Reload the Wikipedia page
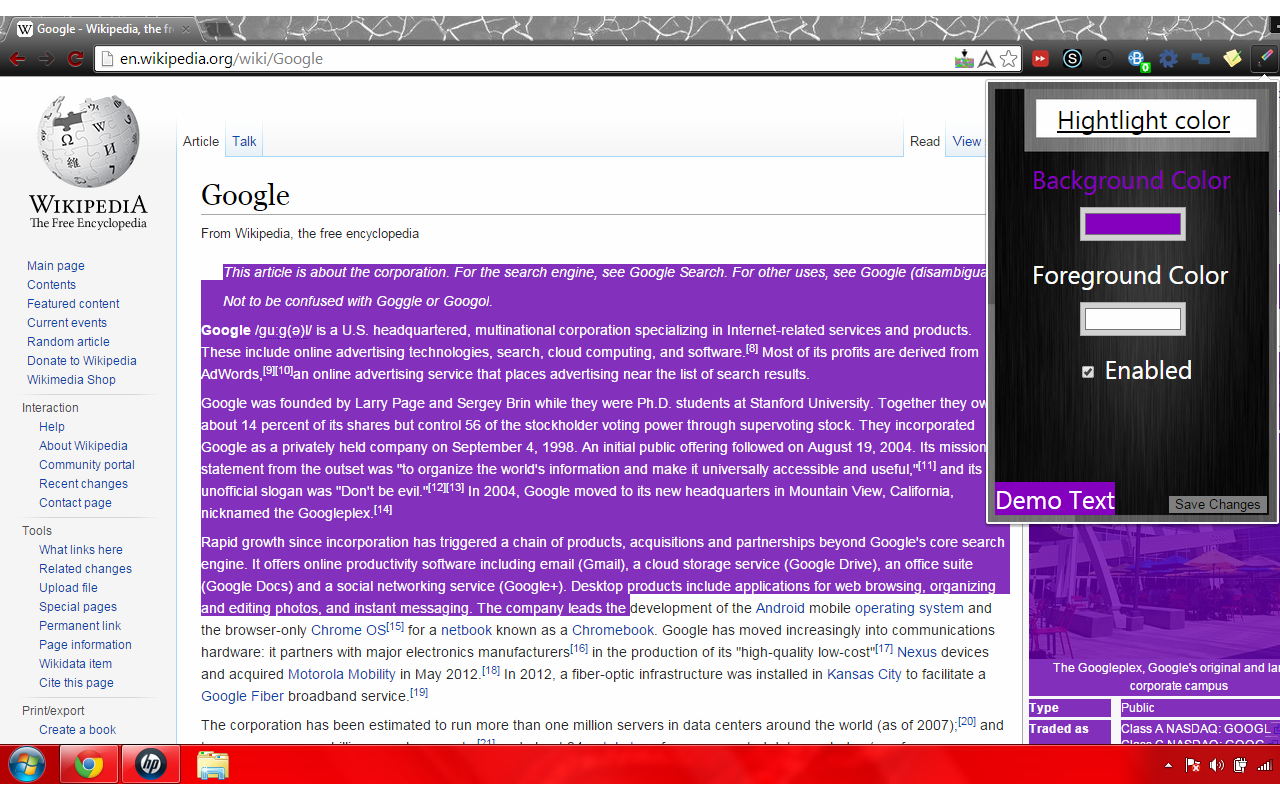Screen dimensions: 1280x800 pos(75,59)
